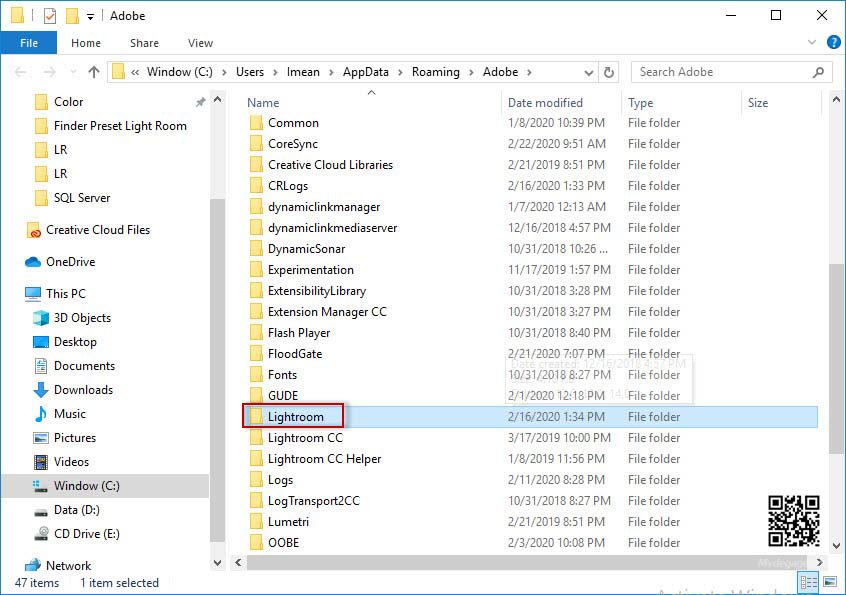This screenshot has height=595, width=846.
Task: Select the Extension Manager CC folder
Action: point(327,312)
